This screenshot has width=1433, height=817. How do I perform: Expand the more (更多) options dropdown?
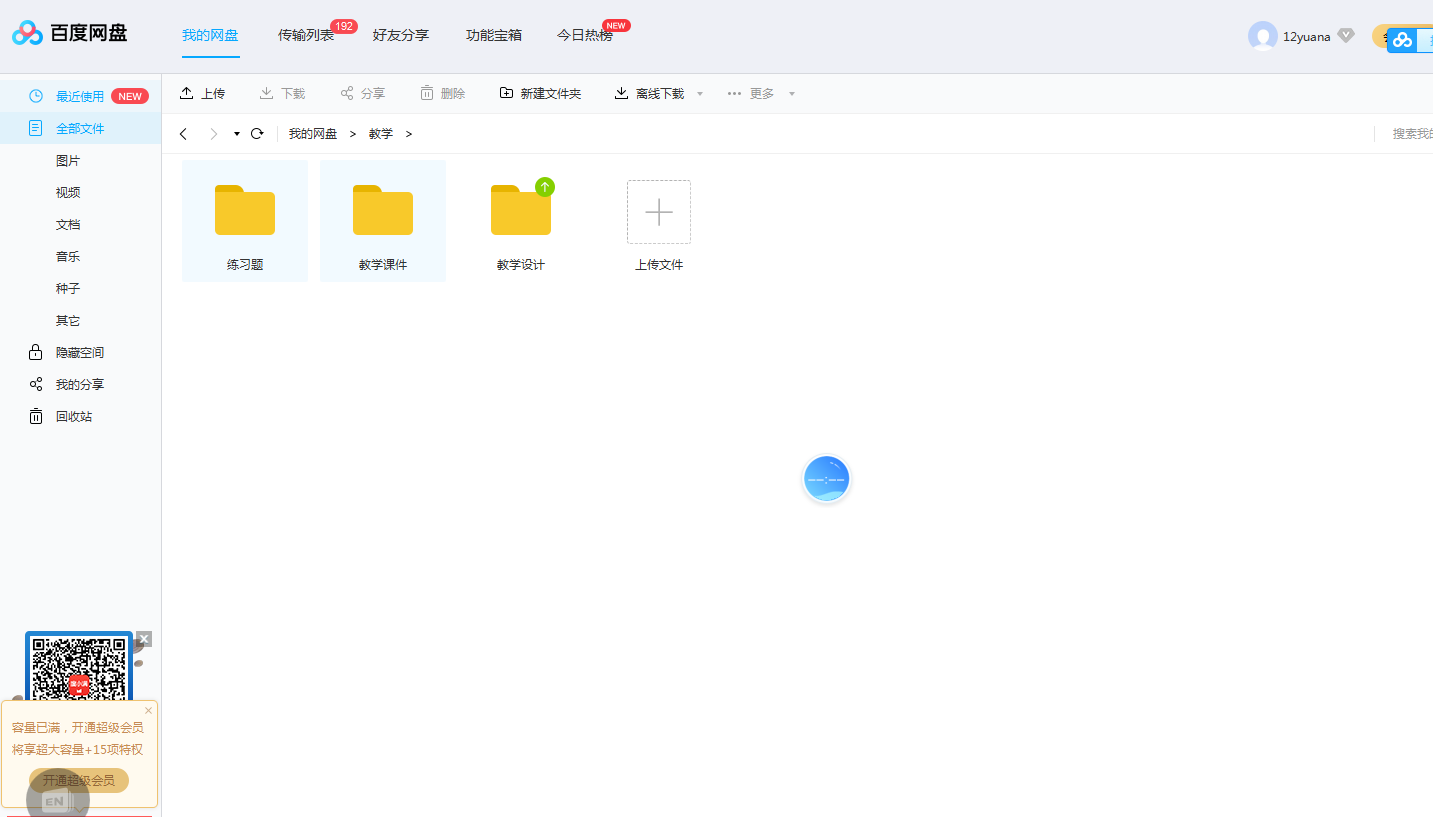pyautogui.click(x=791, y=94)
